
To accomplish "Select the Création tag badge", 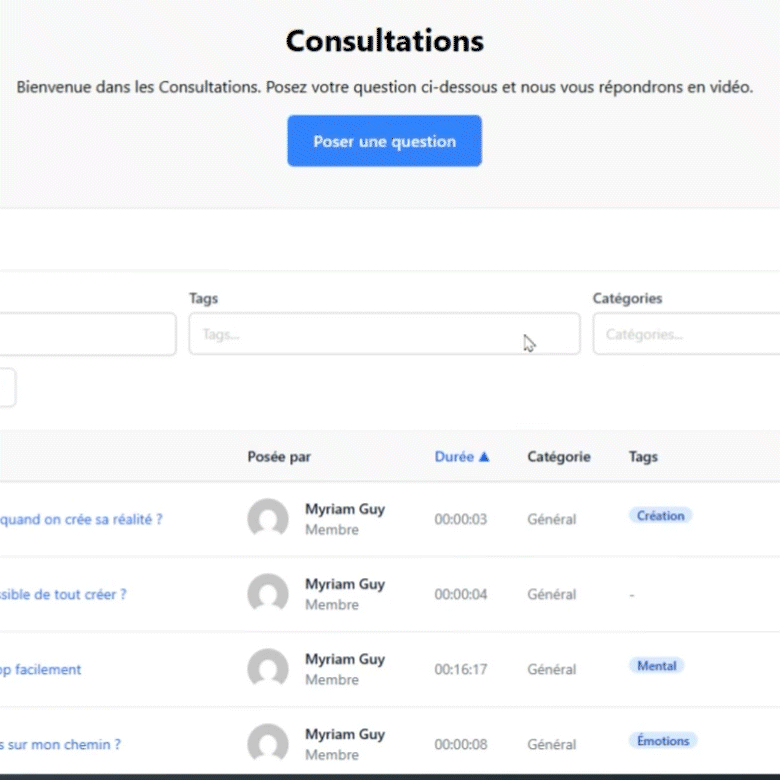I will coord(660,516).
